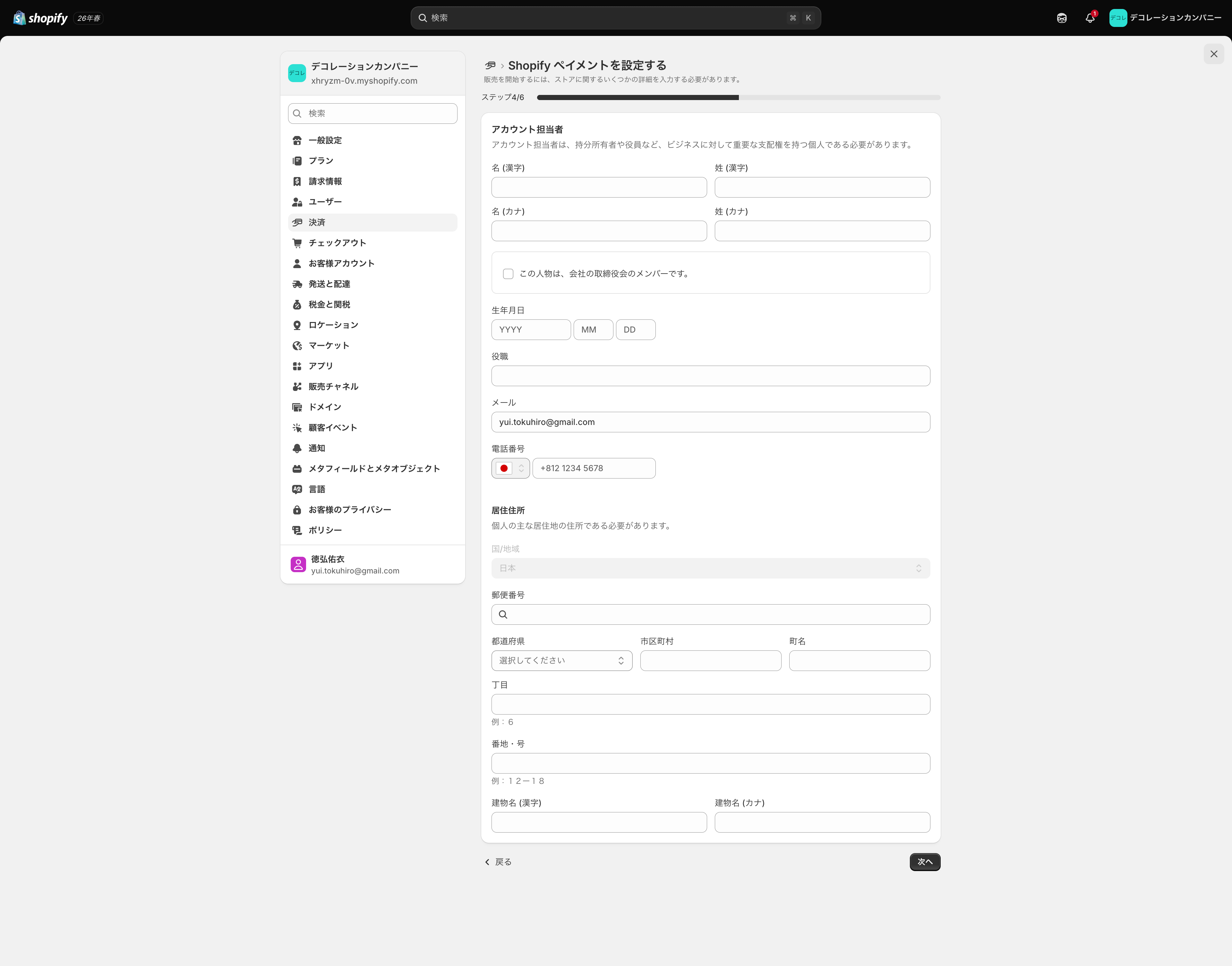Screen dimensions: 1232x966
Task: Click the ロケーション pin icon
Action: [x=297, y=325]
